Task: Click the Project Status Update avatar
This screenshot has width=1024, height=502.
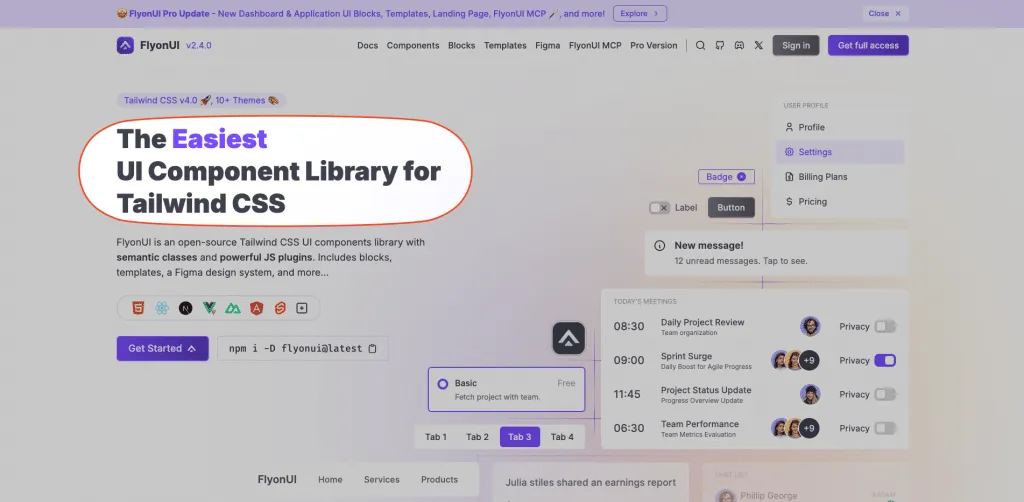Action: [810, 394]
